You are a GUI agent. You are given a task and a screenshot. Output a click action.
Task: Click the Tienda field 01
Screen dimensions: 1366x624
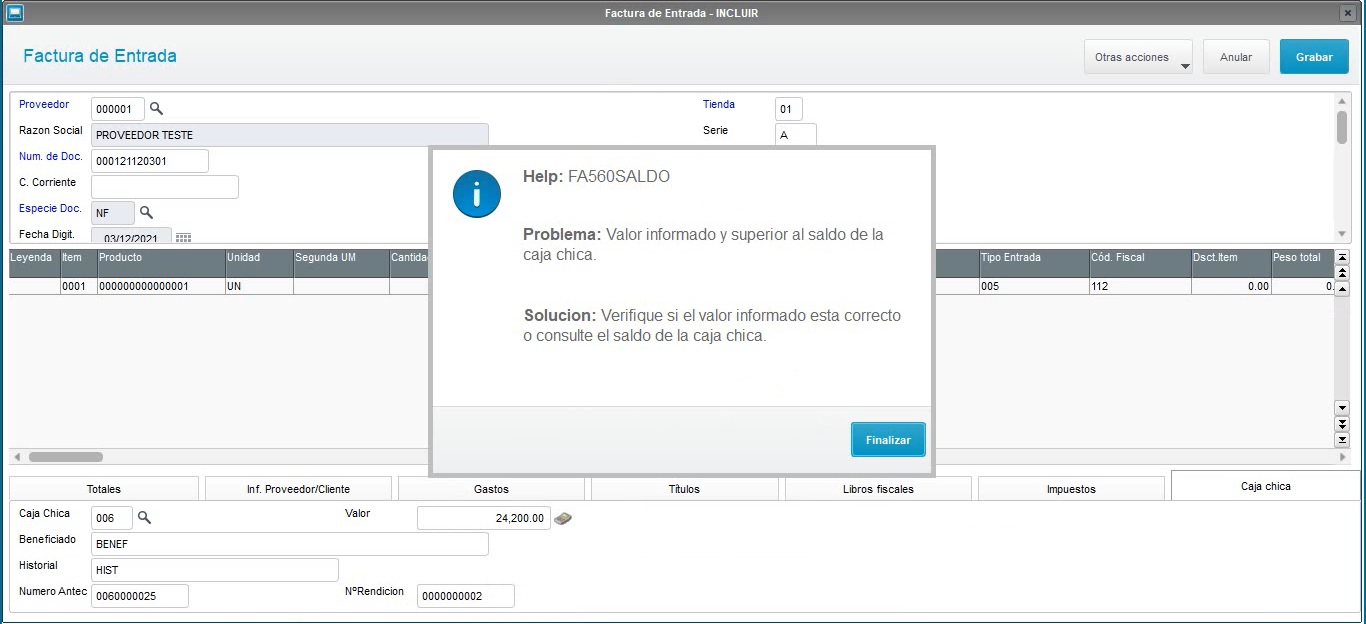[x=788, y=109]
